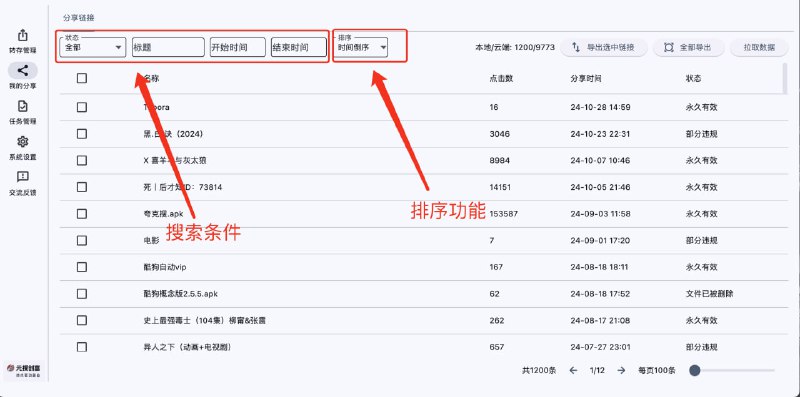Tick the 酷狗自动vip checkbox

[x=82, y=267]
